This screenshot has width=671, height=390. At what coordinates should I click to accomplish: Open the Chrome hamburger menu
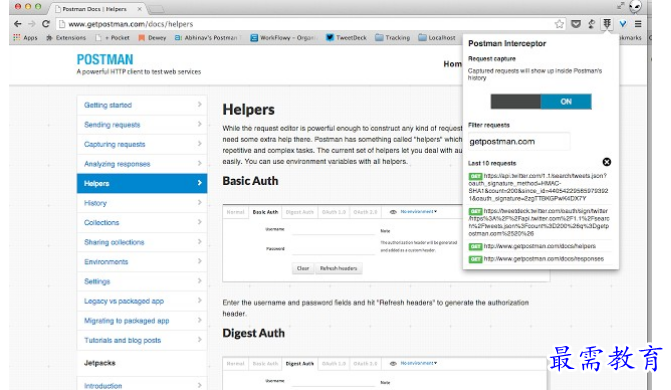pos(638,24)
